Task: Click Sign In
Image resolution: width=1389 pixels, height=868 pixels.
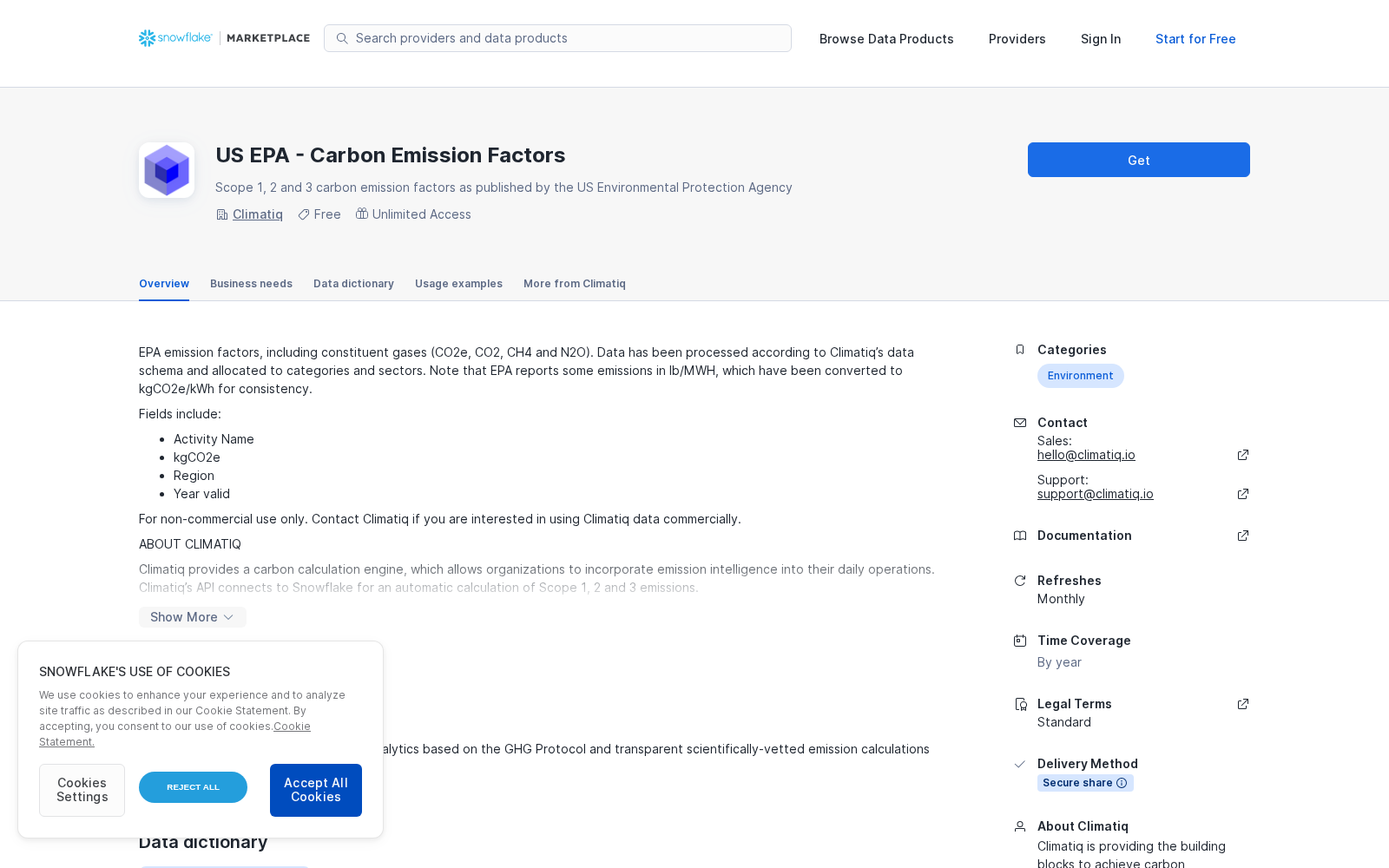Action: click(1101, 39)
